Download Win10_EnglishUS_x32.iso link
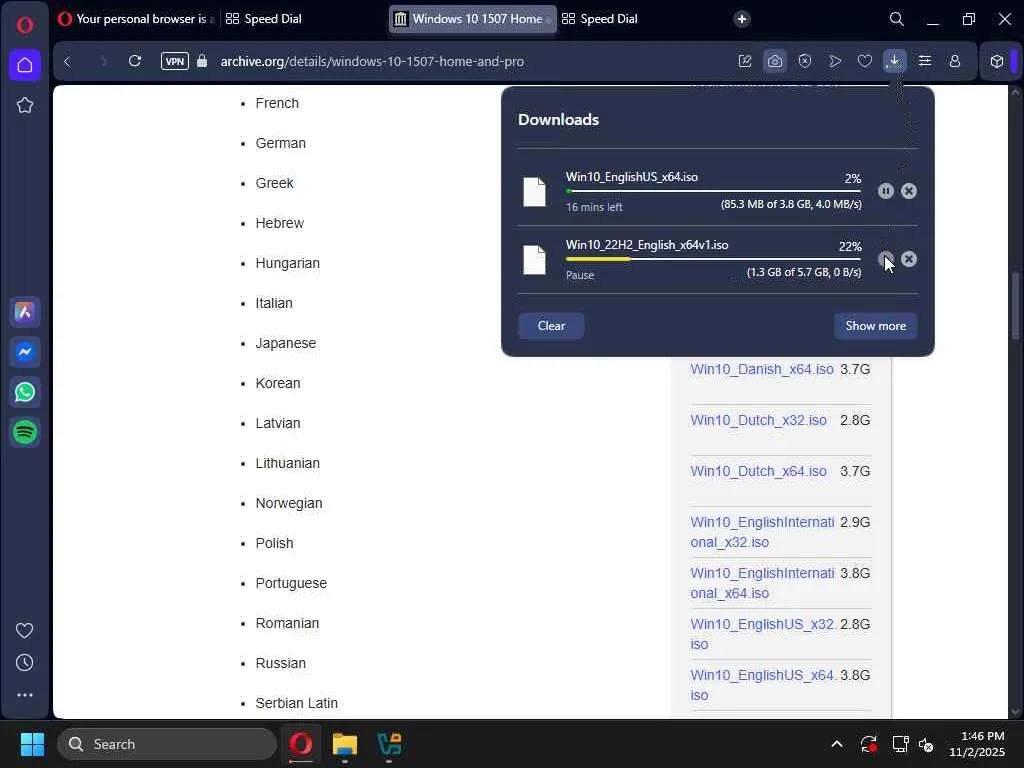 point(762,633)
